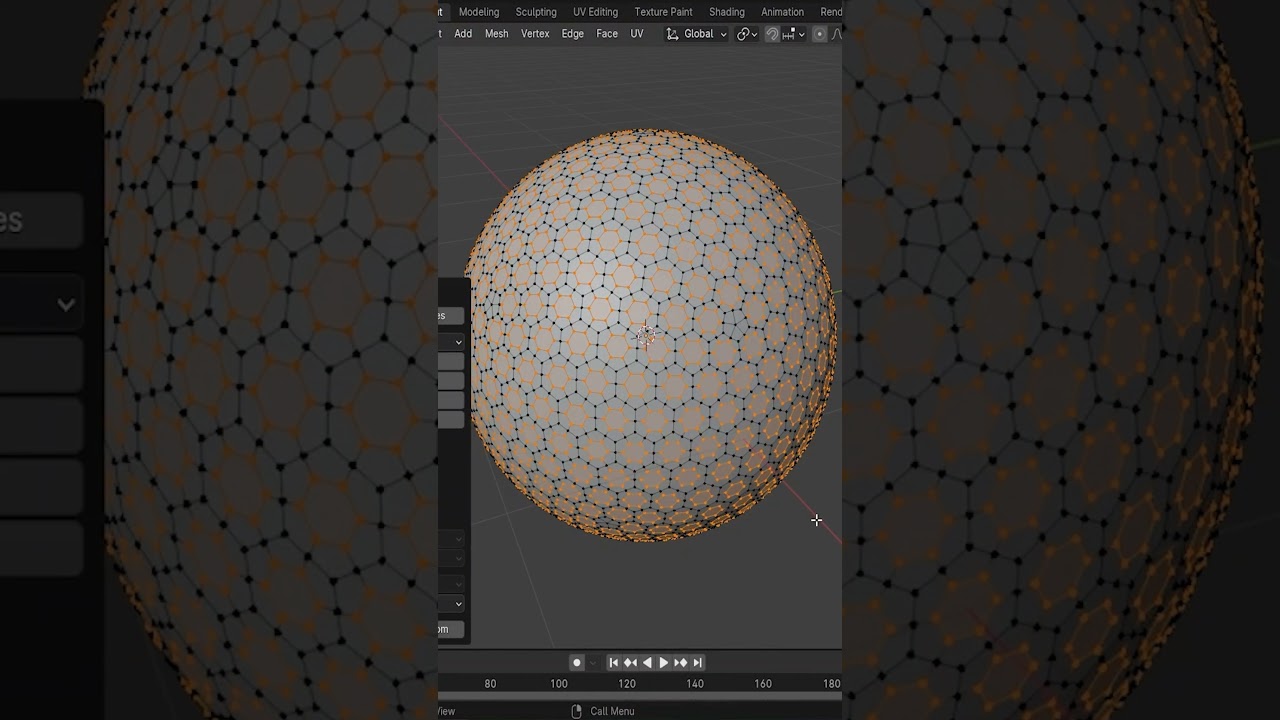This screenshot has width=1280, height=720.
Task: Toggle the snapping magnet icon
Action: click(x=772, y=34)
